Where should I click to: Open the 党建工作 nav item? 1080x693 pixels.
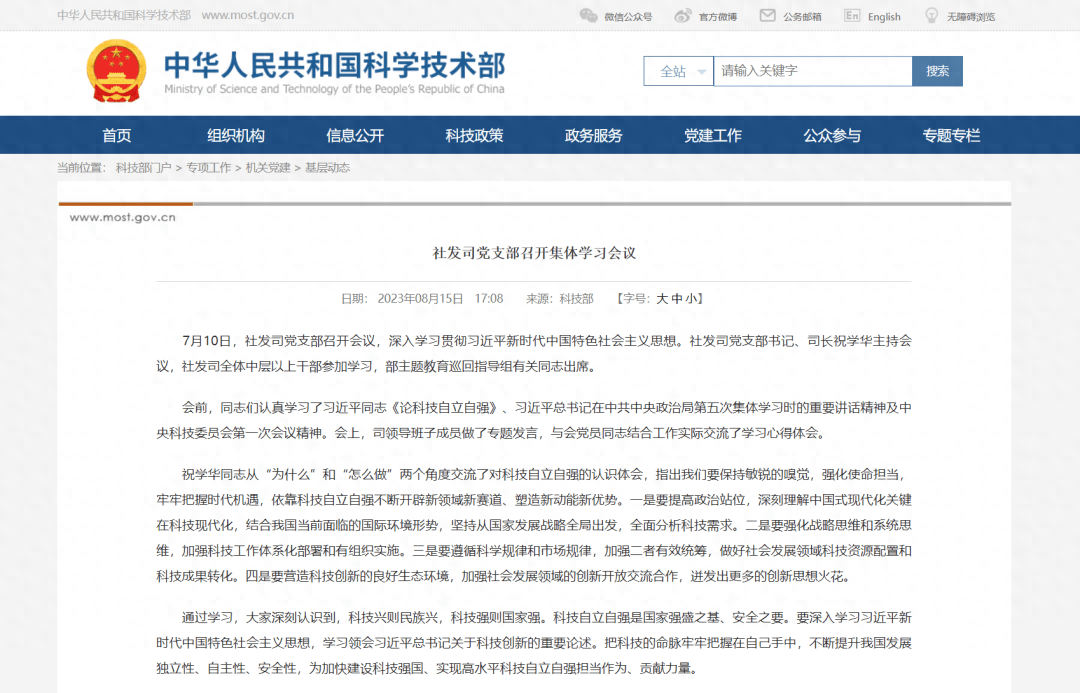coord(712,136)
